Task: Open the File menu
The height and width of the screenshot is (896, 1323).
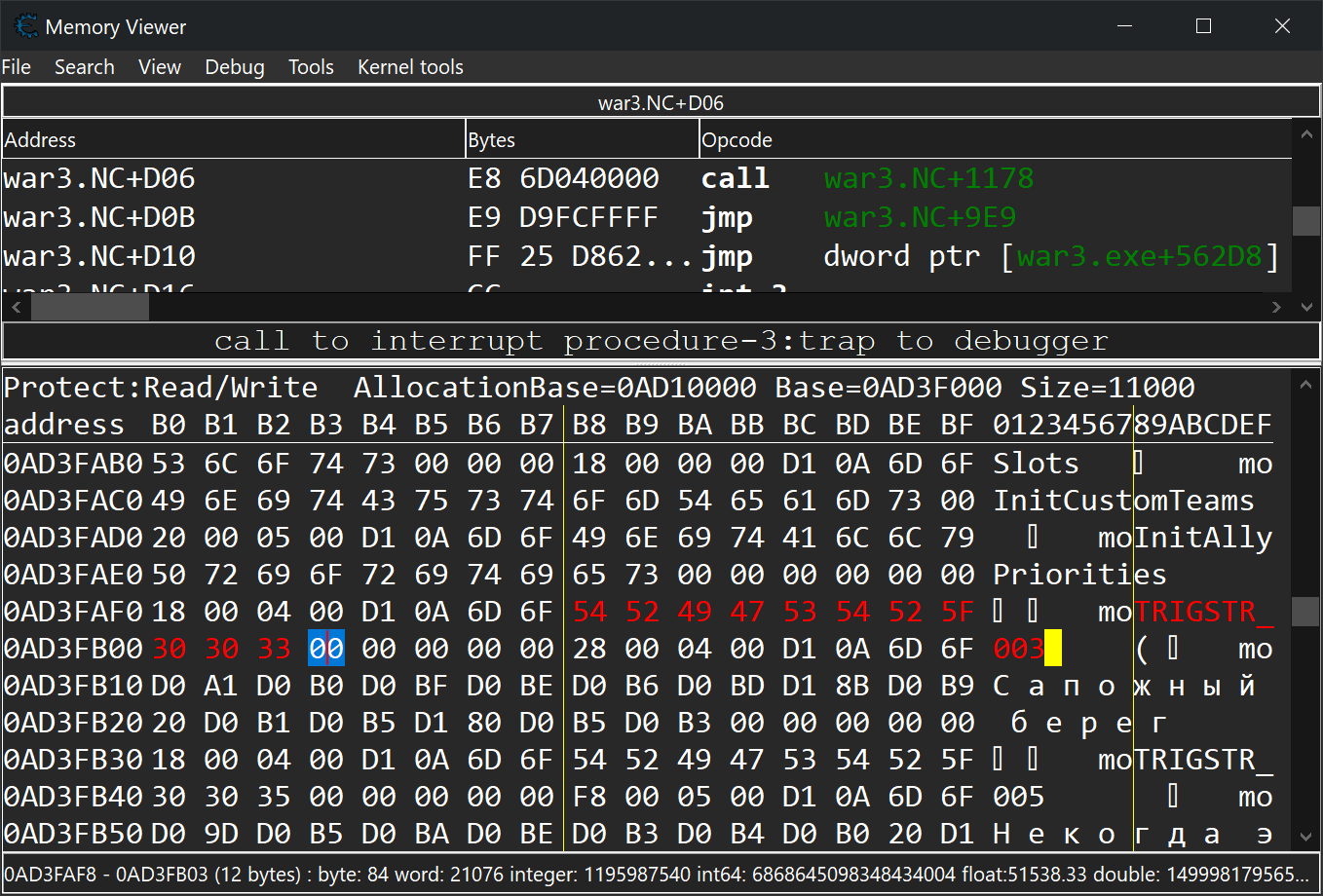Action: pos(17,67)
